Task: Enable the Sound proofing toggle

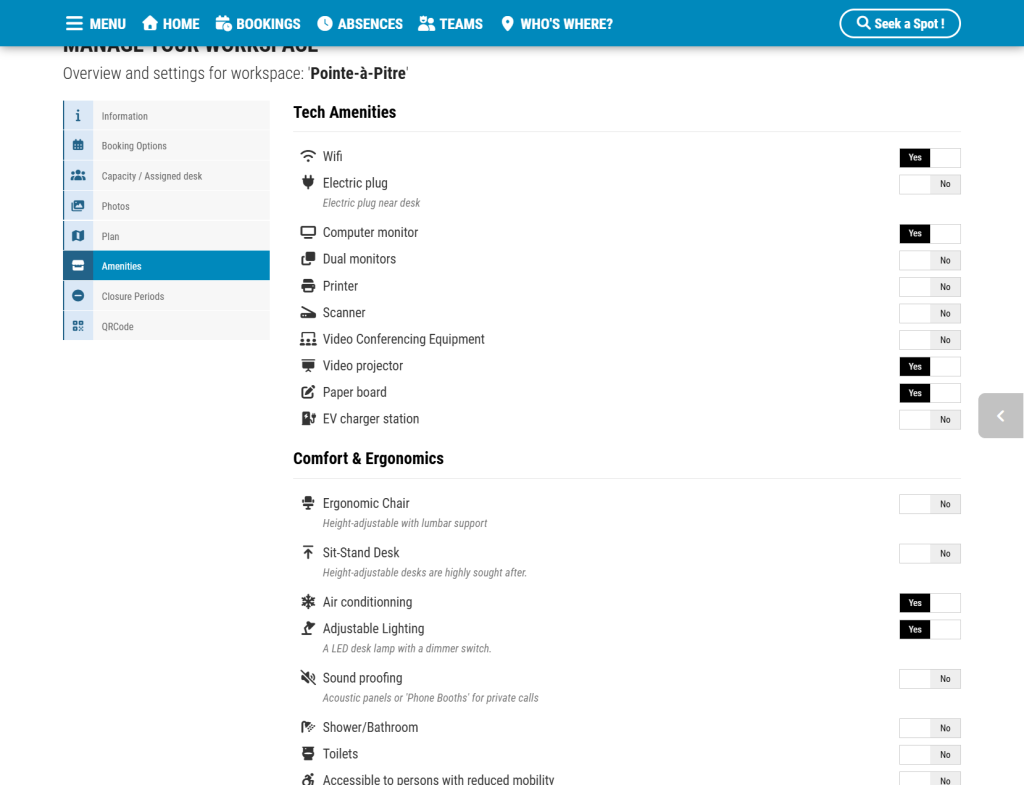Action: (929, 679)
